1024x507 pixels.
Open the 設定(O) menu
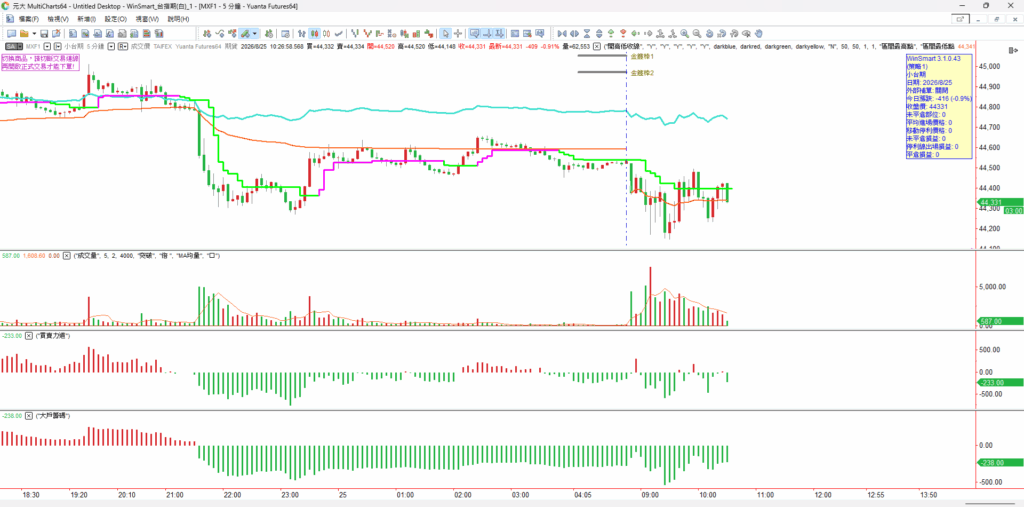point(116,20)
